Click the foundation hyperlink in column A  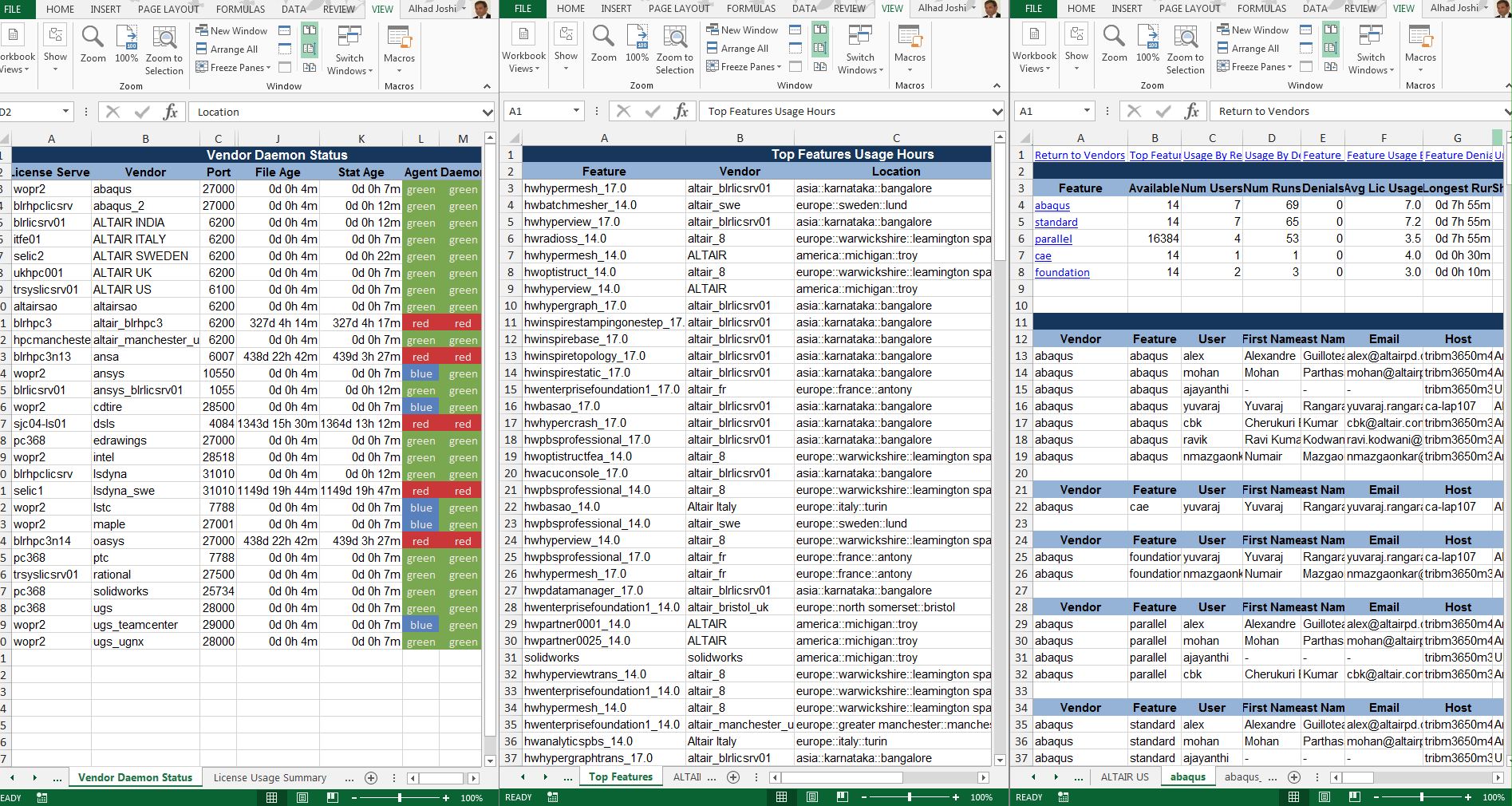[1062, 272]
